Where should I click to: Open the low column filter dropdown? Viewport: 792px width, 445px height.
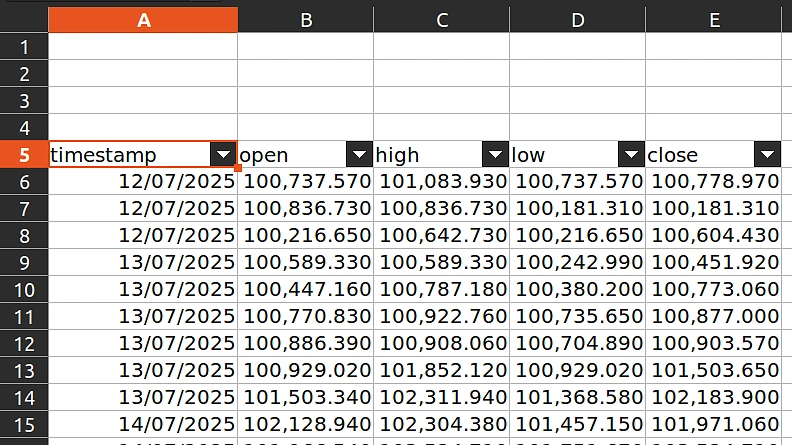coord(631,155)
